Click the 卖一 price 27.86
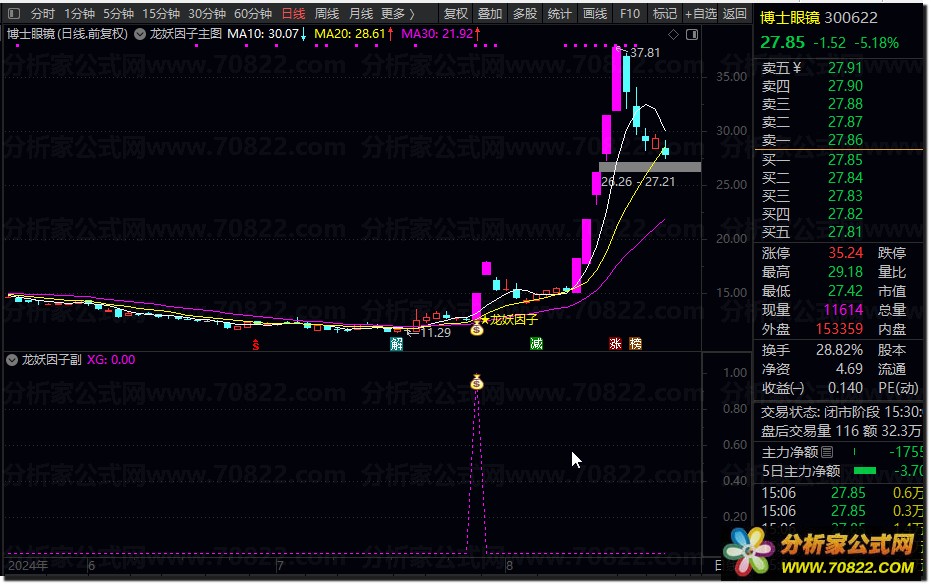 coord(846,140)
